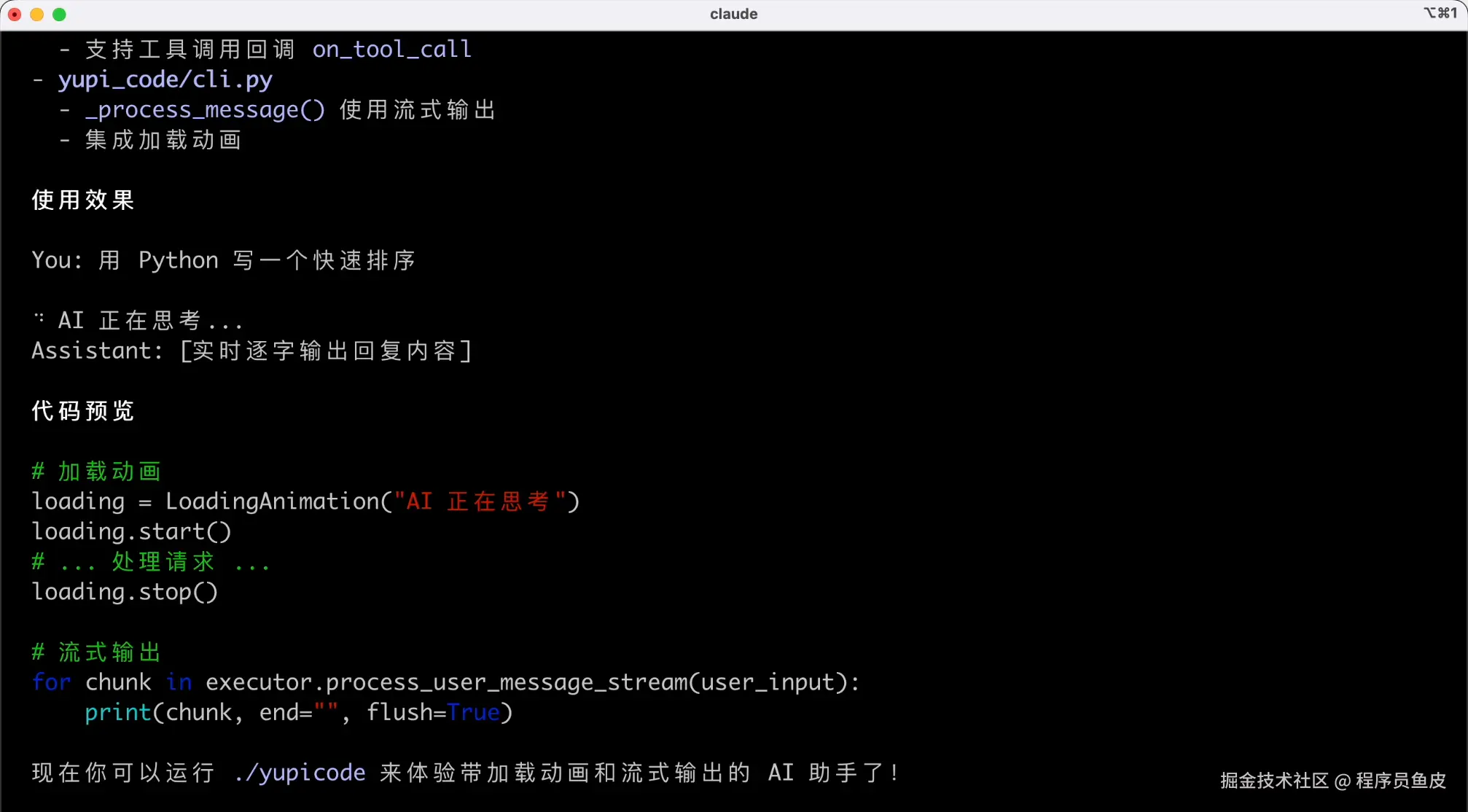Click the loading.start() line
This screenshot has width=1468, height=812.
coord(131,532)
